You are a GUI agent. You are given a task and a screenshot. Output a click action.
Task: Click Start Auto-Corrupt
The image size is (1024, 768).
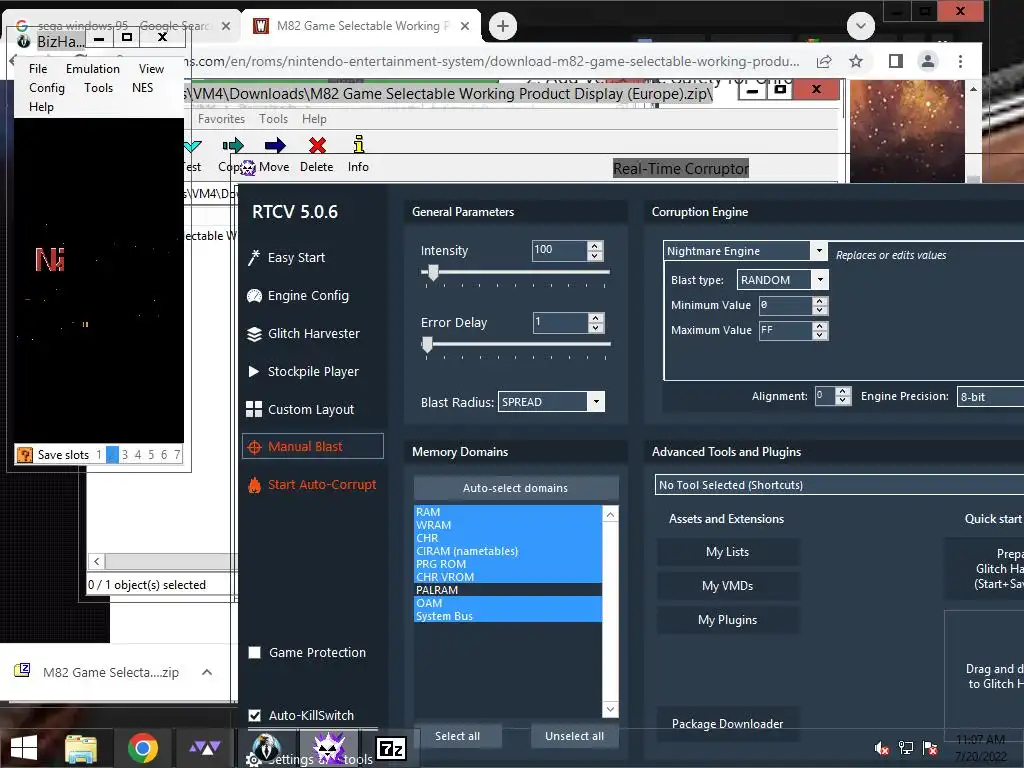point(313,485)
